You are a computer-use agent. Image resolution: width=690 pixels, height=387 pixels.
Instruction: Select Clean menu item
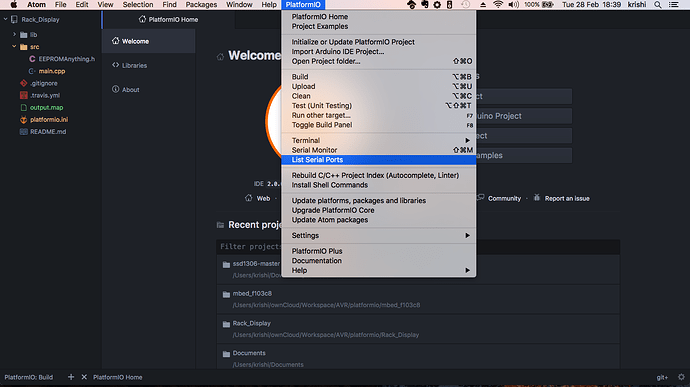[378, 96]
